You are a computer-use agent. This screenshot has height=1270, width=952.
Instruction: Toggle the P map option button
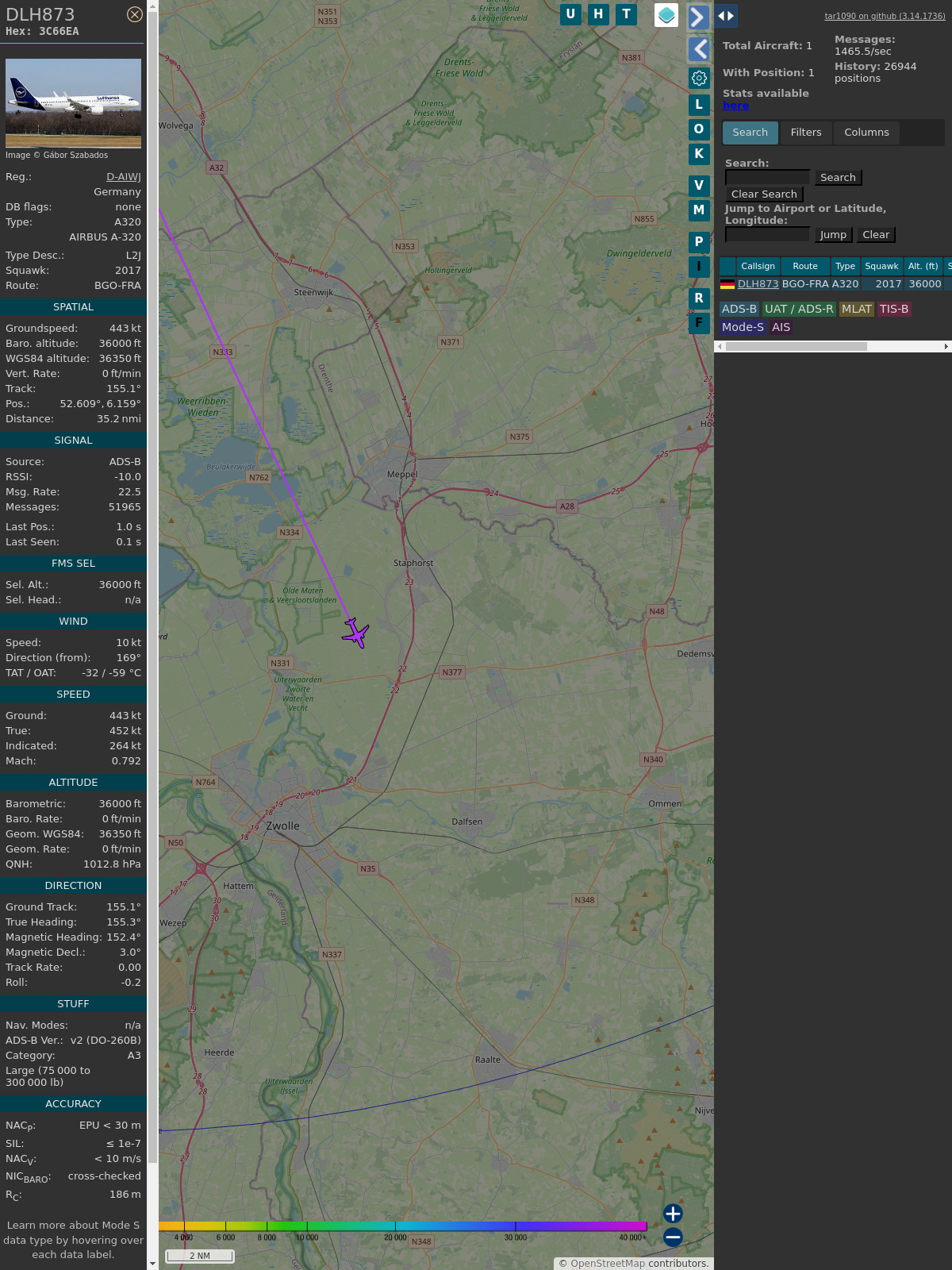[699, 242]
